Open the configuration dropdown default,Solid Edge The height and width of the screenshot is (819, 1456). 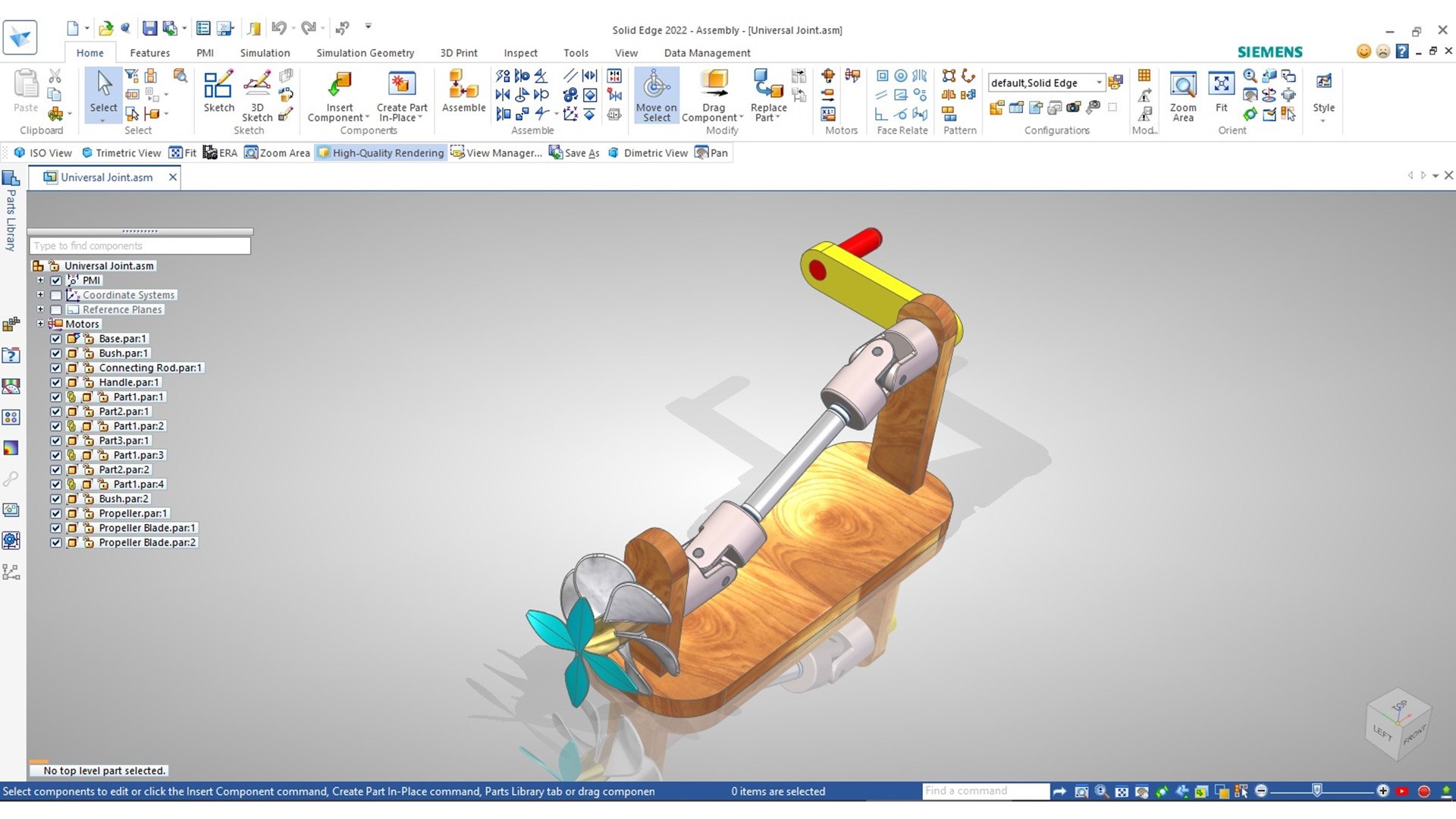pos(1099,83)
